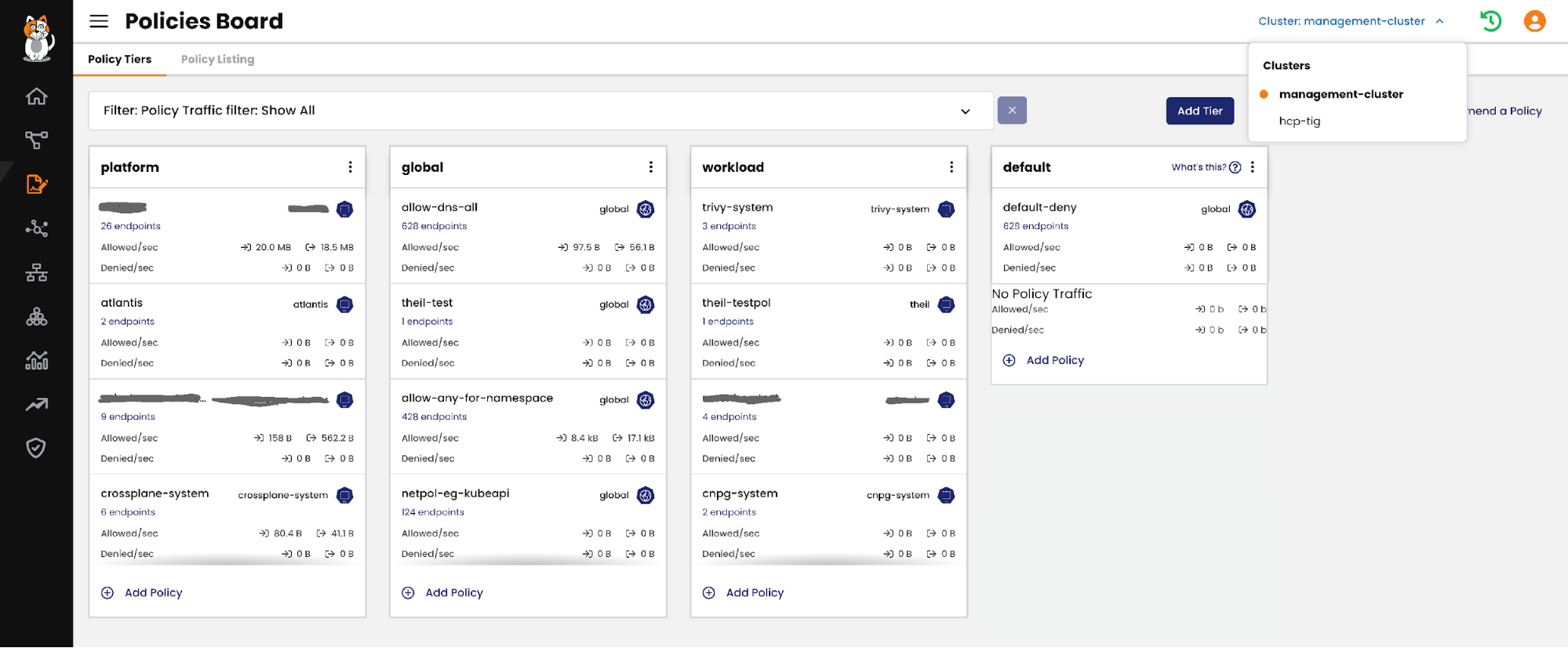Open the 6 endpoints link under crossplane-system
The image size is (1568, 648).
(x=128, y=512)
